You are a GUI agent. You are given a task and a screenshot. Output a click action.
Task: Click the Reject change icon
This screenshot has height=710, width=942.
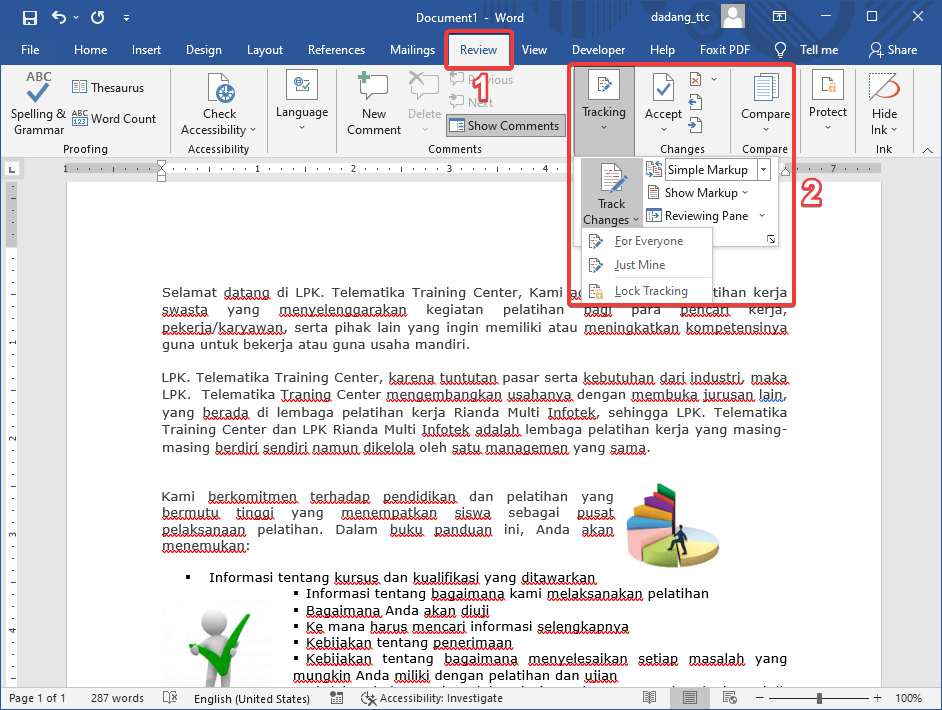pyautogui.click(x=696, y=79)
